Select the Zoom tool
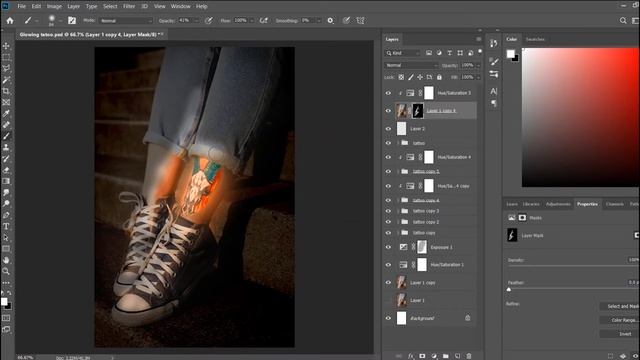Viewport: 640px width, 360px height. (6, 271)
